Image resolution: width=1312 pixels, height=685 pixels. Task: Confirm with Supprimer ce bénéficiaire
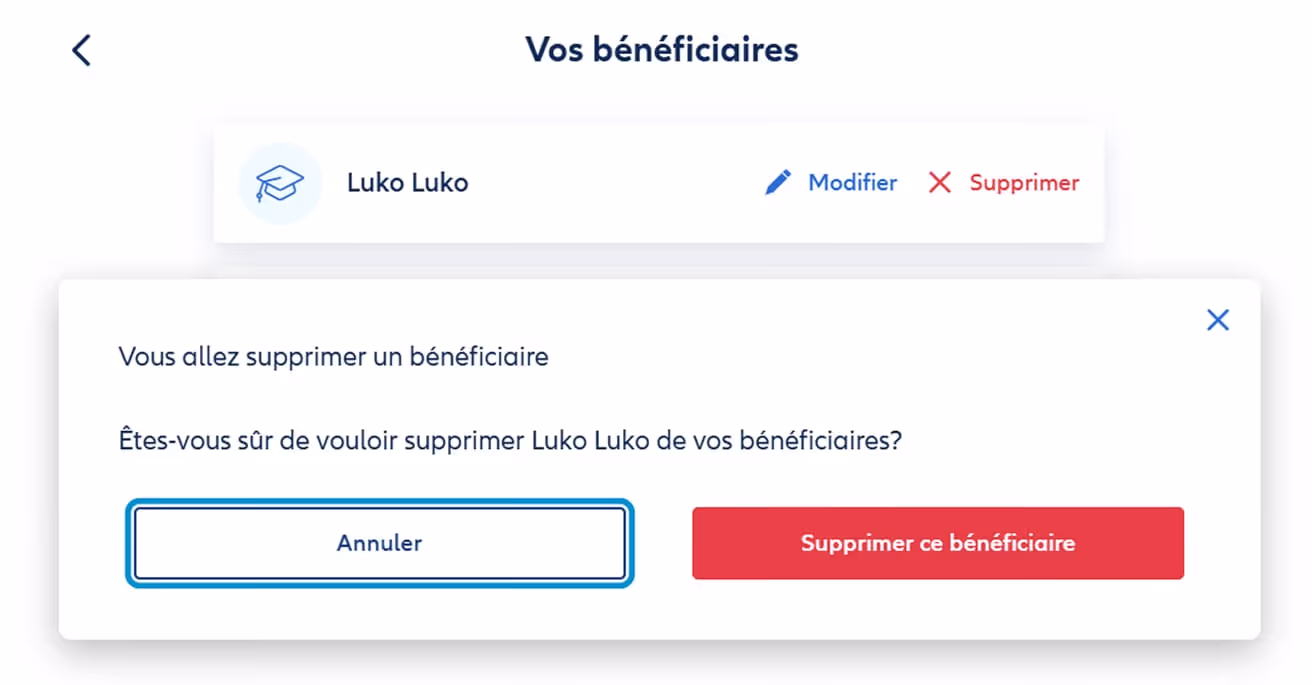tap(937, 543)
